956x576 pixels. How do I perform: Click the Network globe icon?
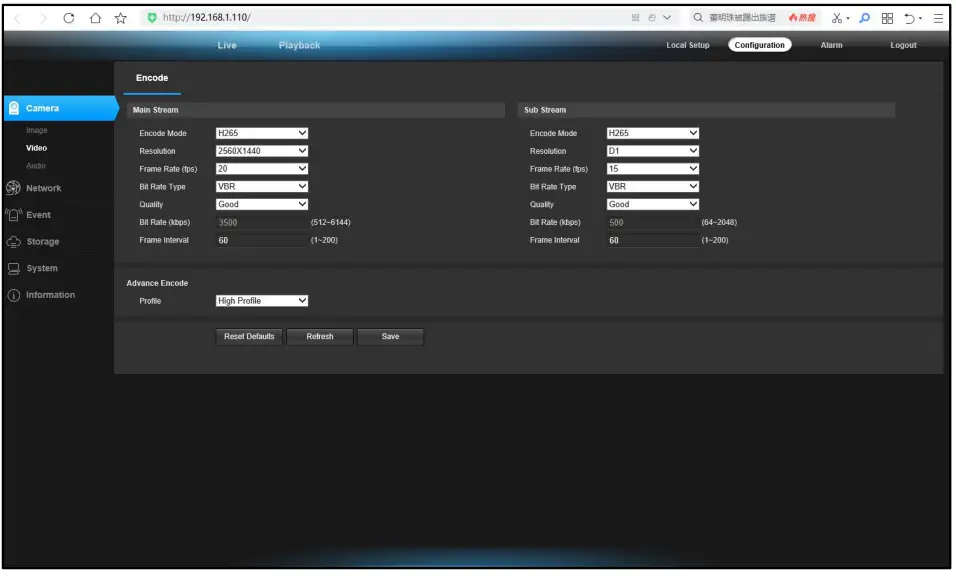point(13,188)
